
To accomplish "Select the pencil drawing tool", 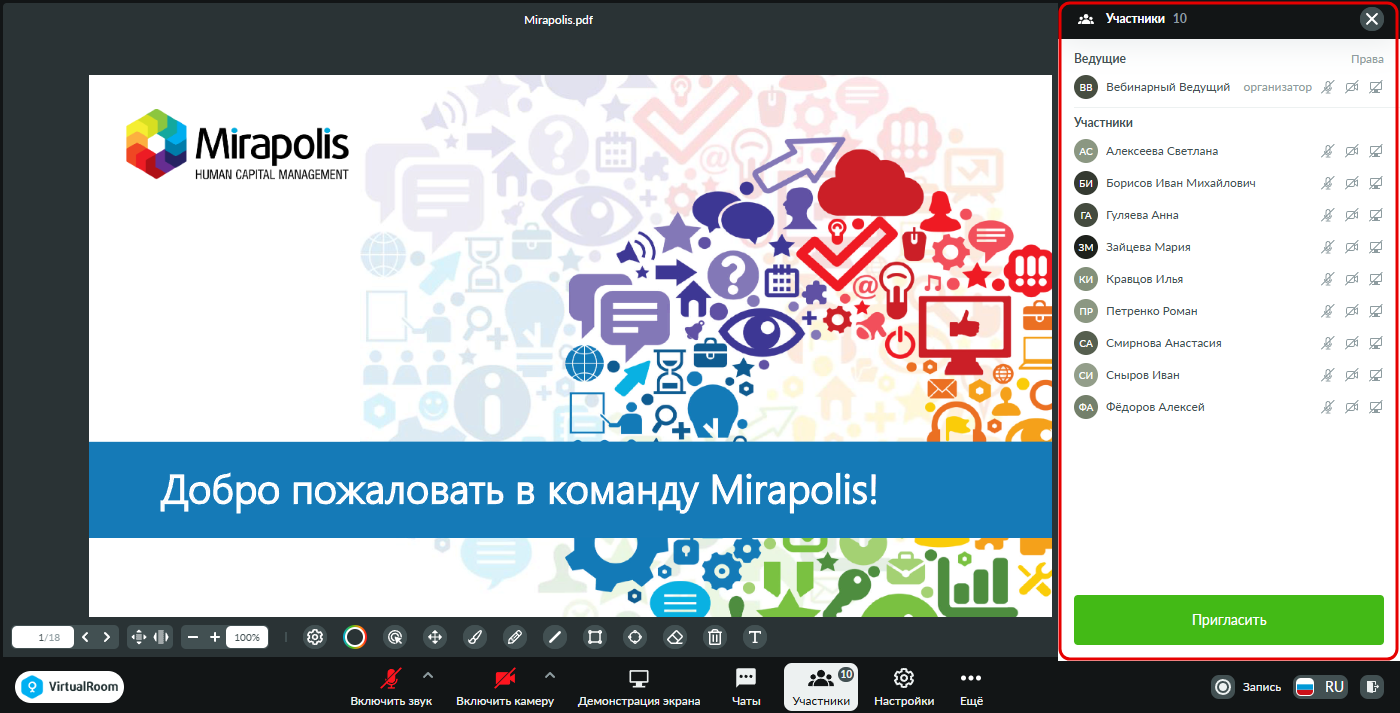I will [x=515, y=637].
